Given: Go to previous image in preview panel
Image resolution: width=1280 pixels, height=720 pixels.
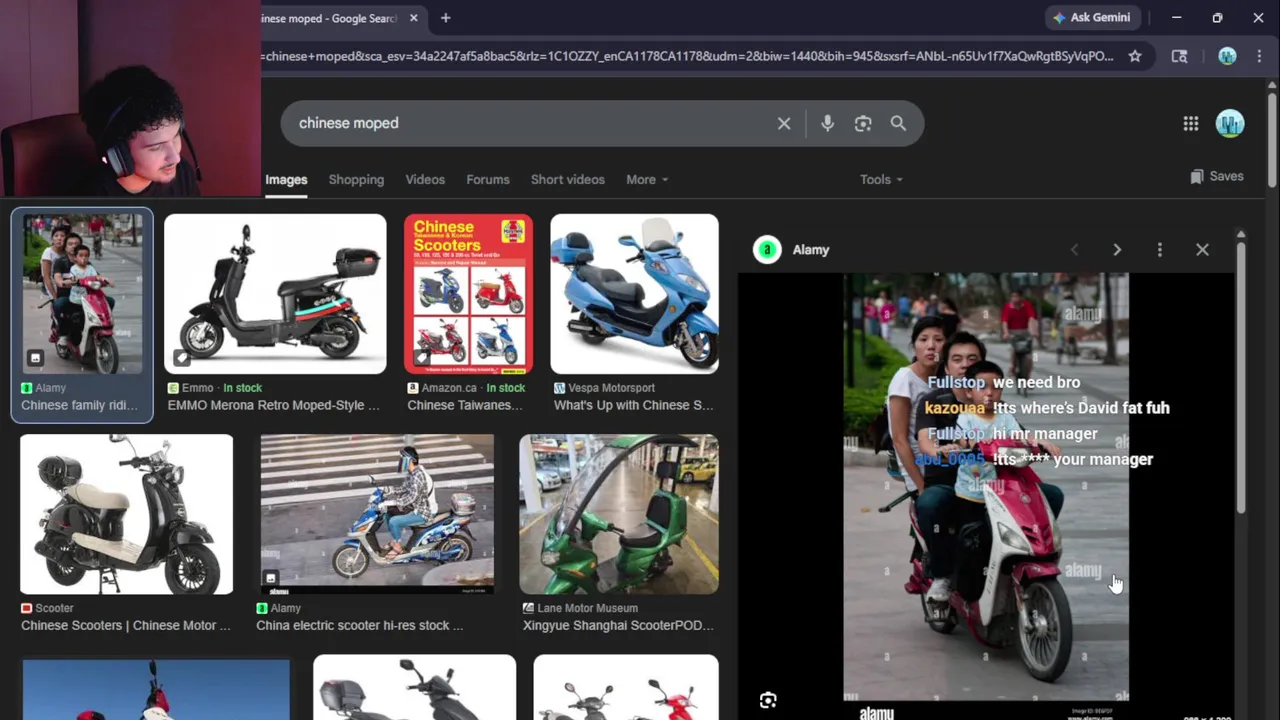Looking at the screenshot, I should (x=1075, y=250).
